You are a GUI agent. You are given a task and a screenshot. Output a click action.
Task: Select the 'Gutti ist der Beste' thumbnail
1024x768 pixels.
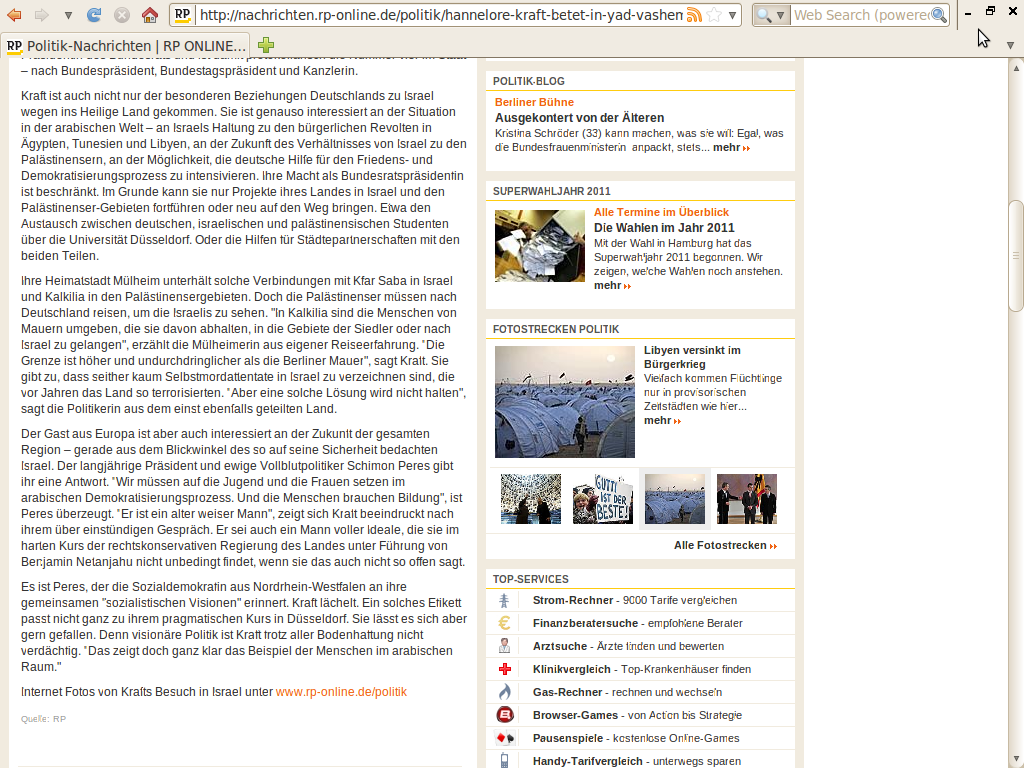[x=603, y=499]
